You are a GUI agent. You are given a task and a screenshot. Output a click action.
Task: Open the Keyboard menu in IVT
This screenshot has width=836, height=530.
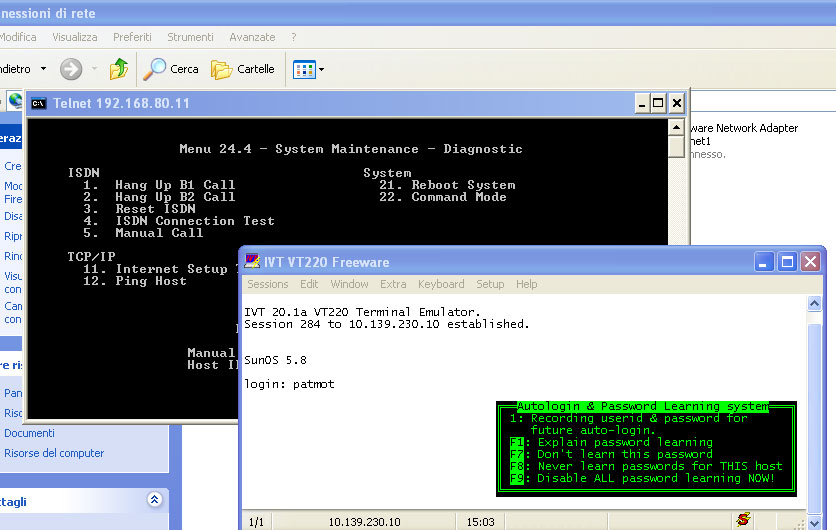pyautogui.click(x=441, y=284)
